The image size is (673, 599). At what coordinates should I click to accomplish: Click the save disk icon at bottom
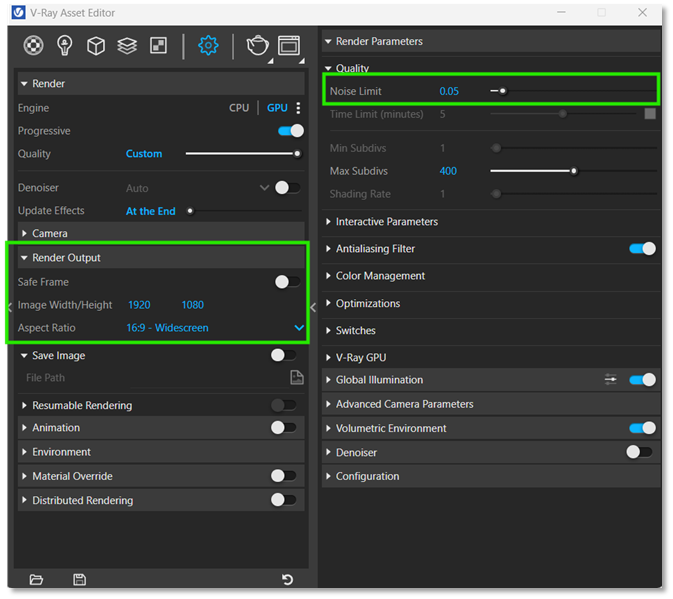click(x=80, y=580)
